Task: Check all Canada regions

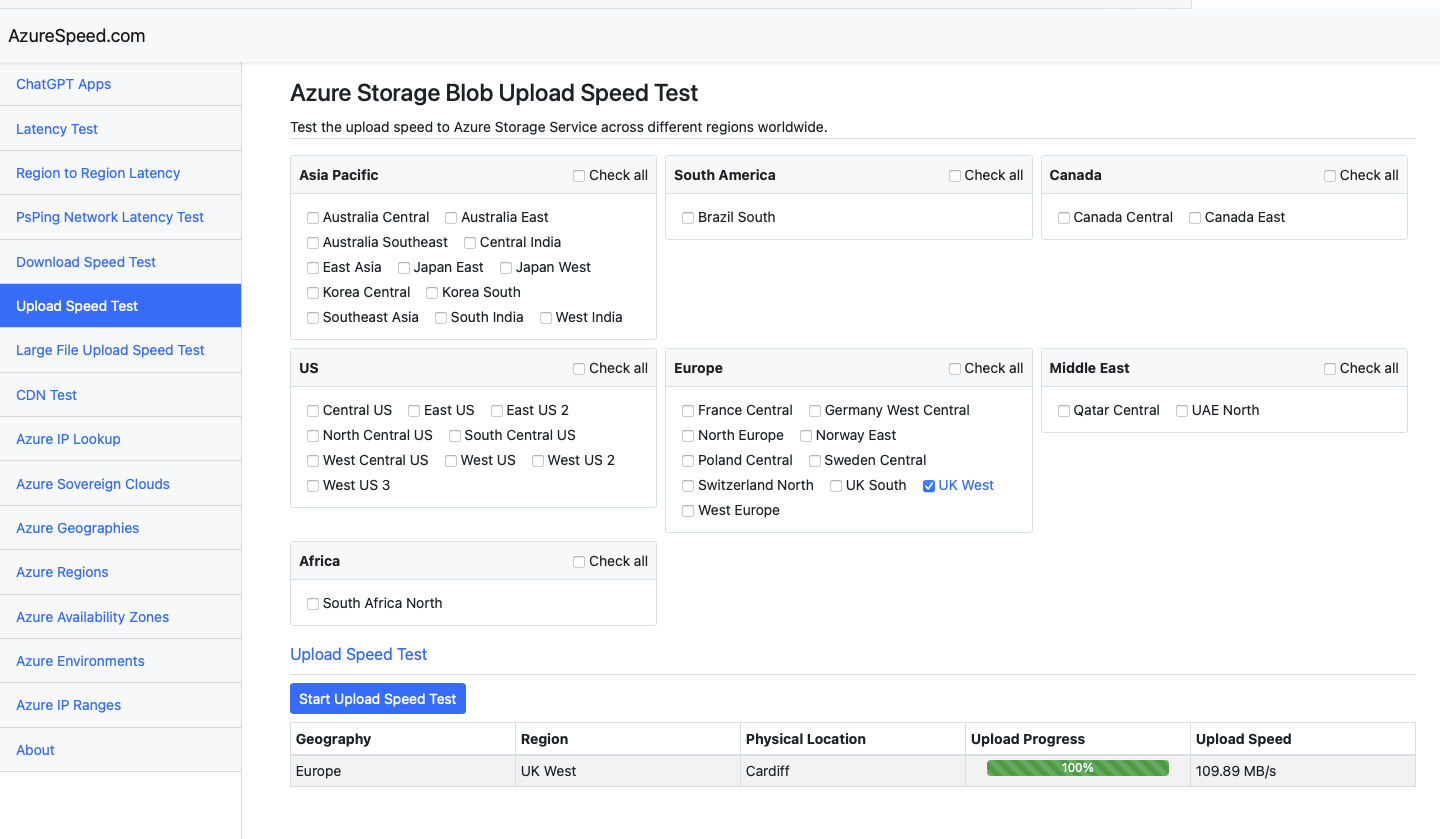Action: click(x=1330, y=176)
